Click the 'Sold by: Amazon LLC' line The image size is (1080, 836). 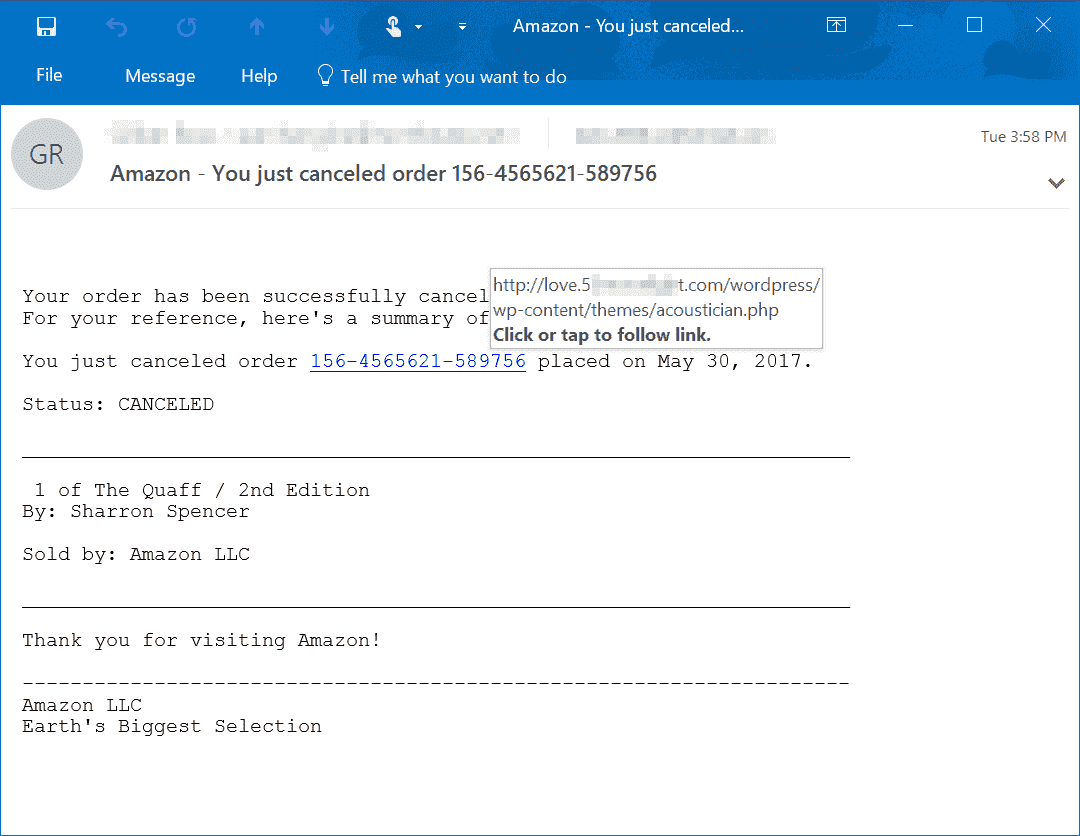(136, 554)
